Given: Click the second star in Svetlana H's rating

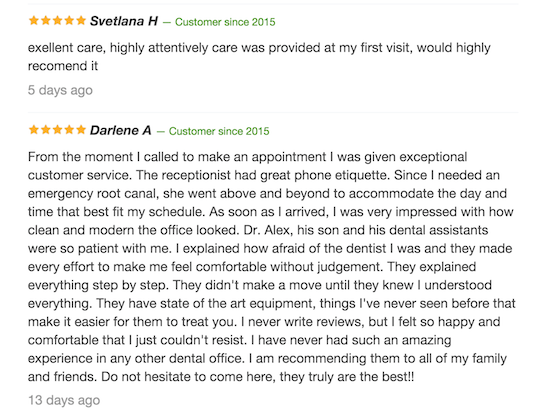Looking at the screenshot, I should [x=46, y=20].
